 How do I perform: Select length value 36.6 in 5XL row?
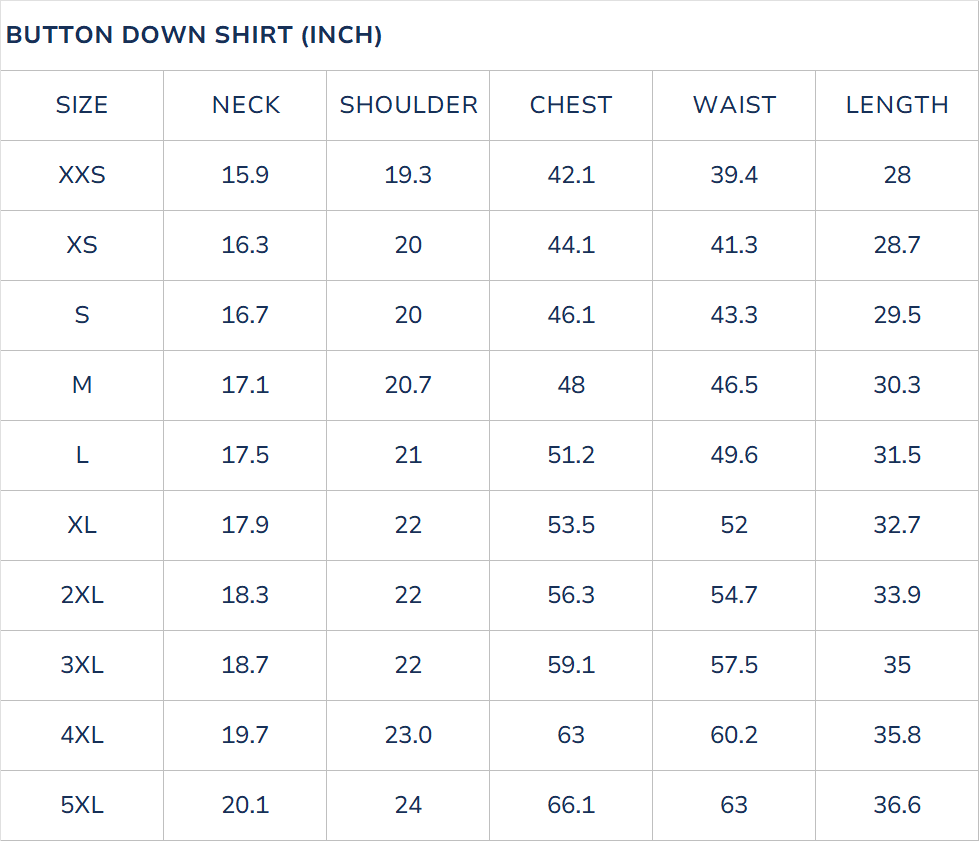pyautogui.click(x=897, y=805)
